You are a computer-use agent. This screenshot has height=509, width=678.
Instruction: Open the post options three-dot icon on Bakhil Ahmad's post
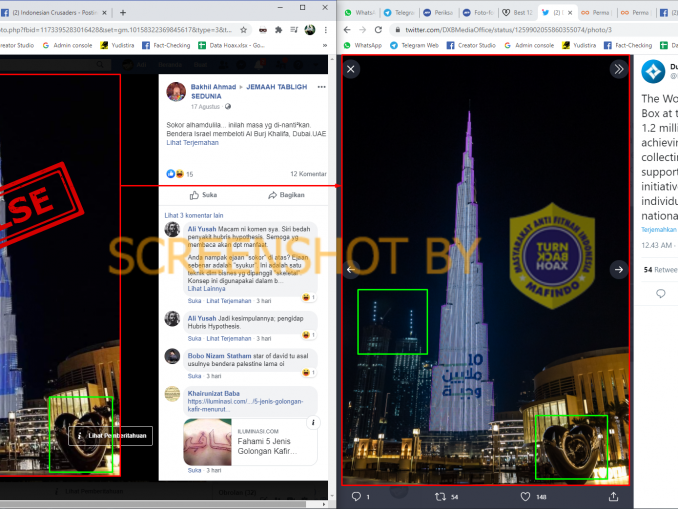point(321,87)
